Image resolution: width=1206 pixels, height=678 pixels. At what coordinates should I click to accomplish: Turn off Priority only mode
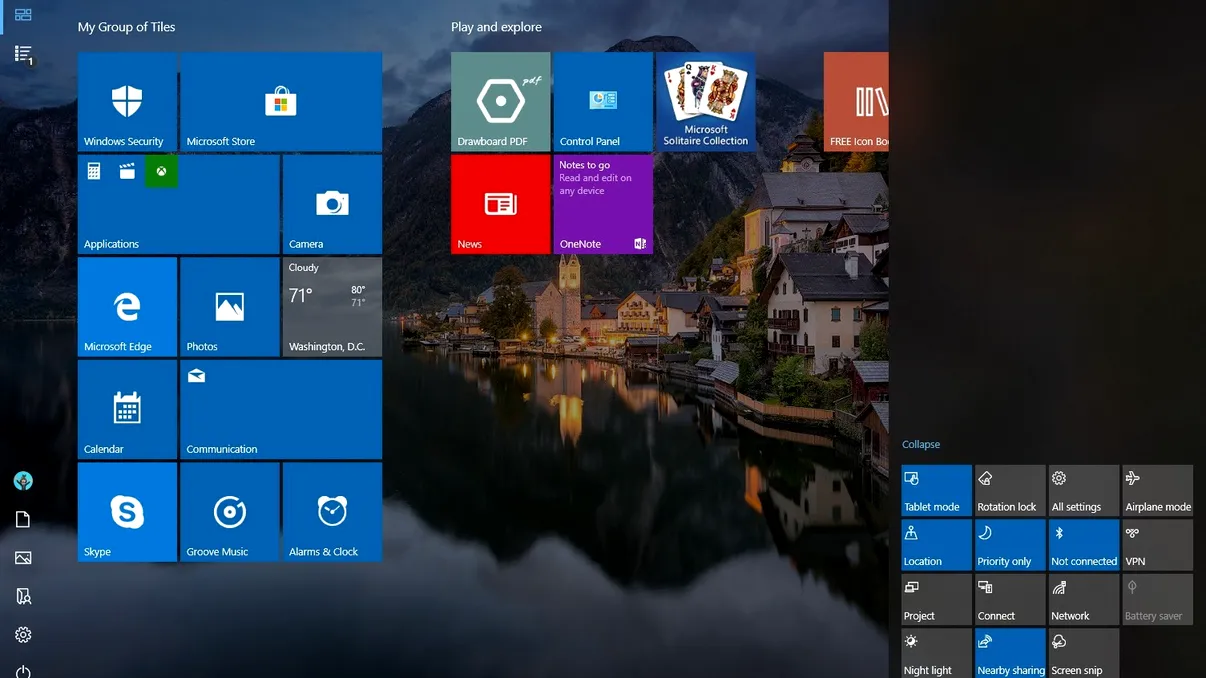1009,545
